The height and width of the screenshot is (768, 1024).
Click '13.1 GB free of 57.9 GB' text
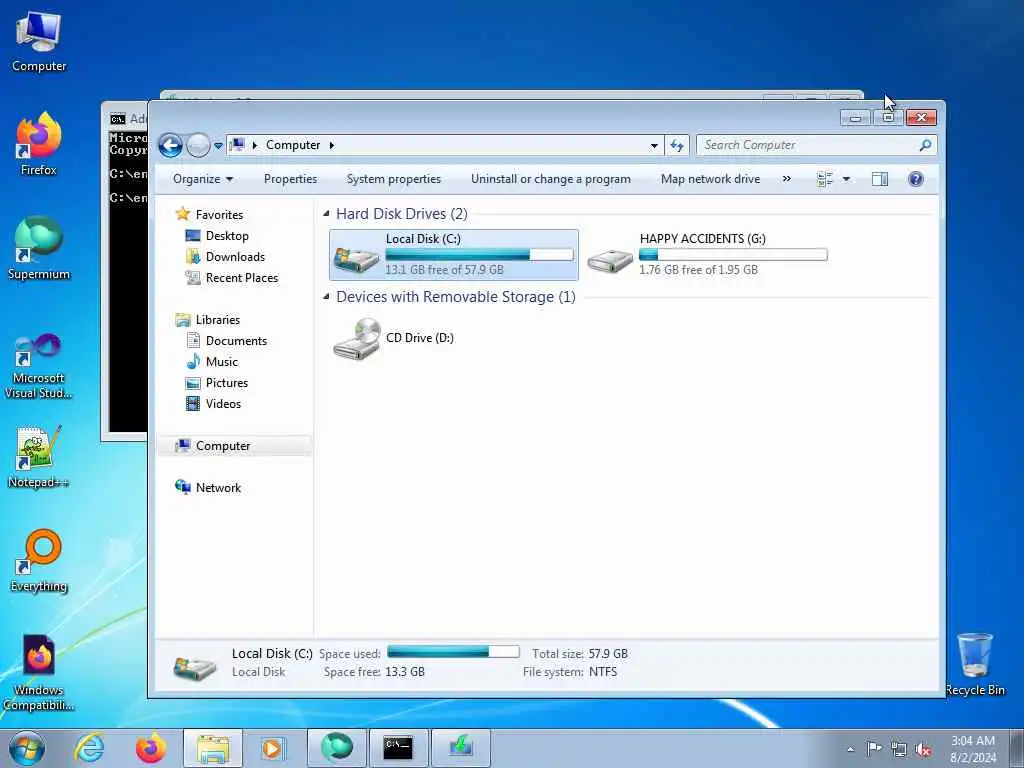click(444, 270)
